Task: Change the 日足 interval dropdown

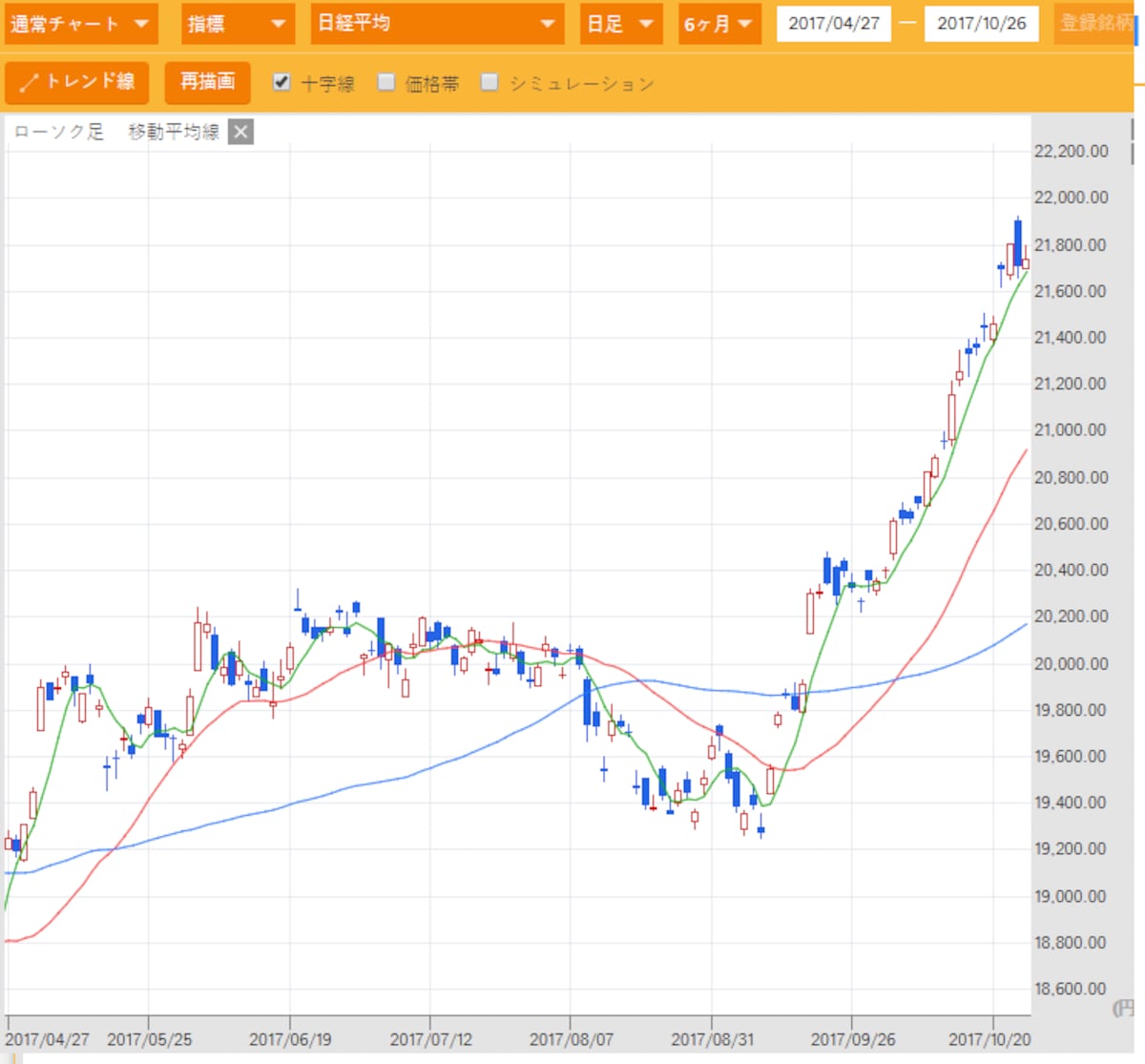Action: 620,24
